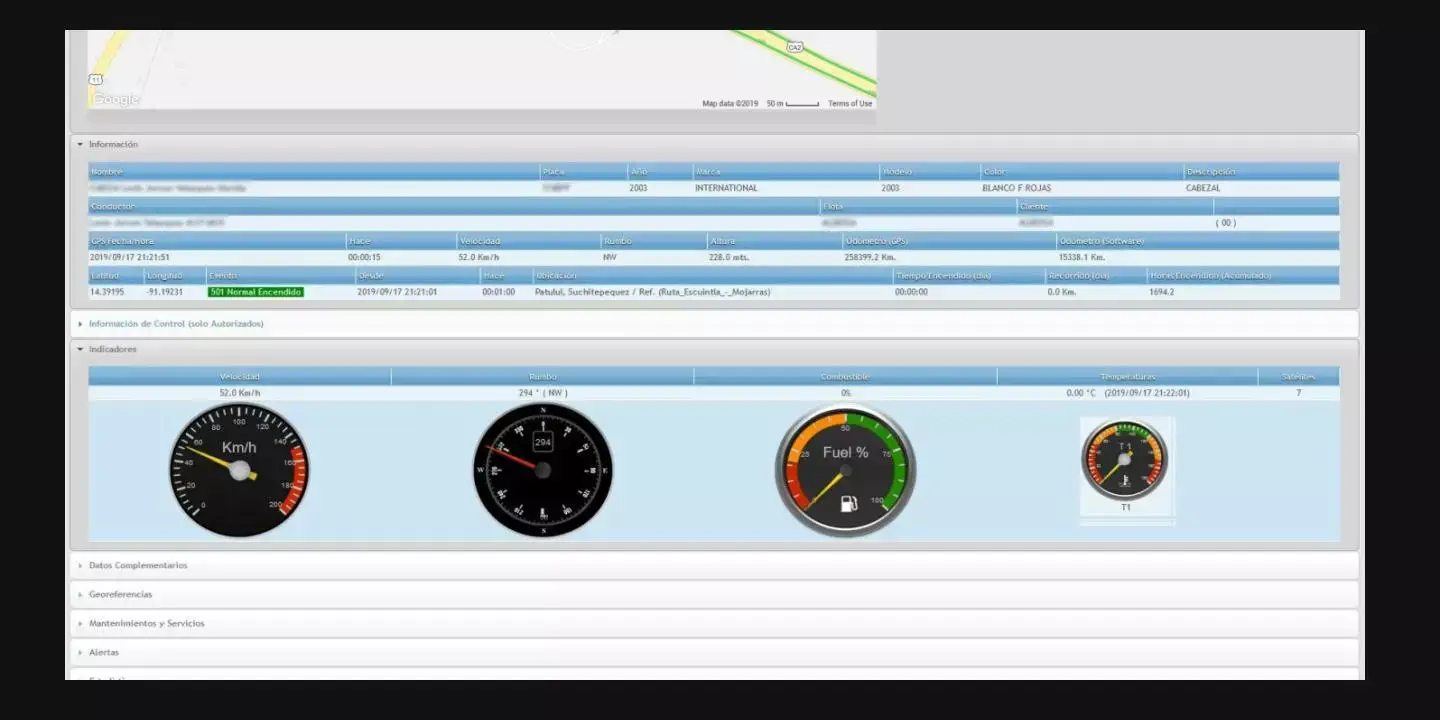Viewport: 1440px width, 720px height.
Task: Click the CABEZAL description cell
Action: click(1203, 188)
